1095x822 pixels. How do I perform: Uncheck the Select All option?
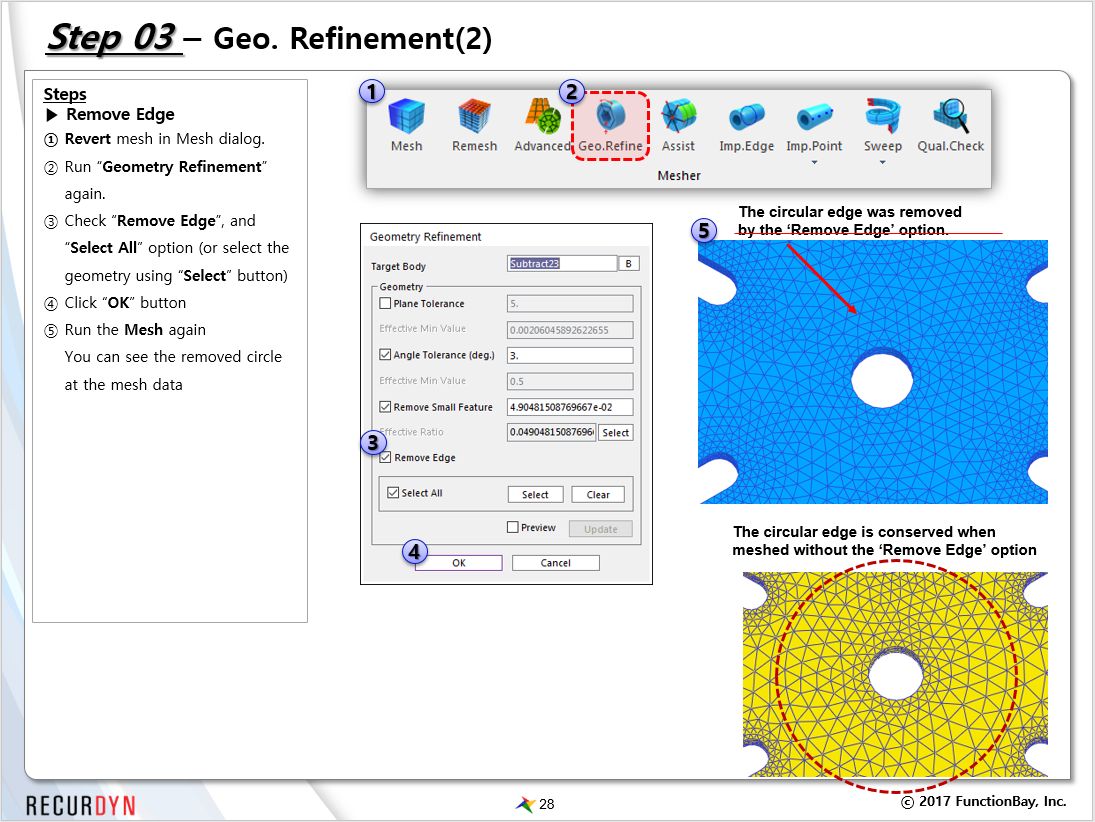pos(394,493)
